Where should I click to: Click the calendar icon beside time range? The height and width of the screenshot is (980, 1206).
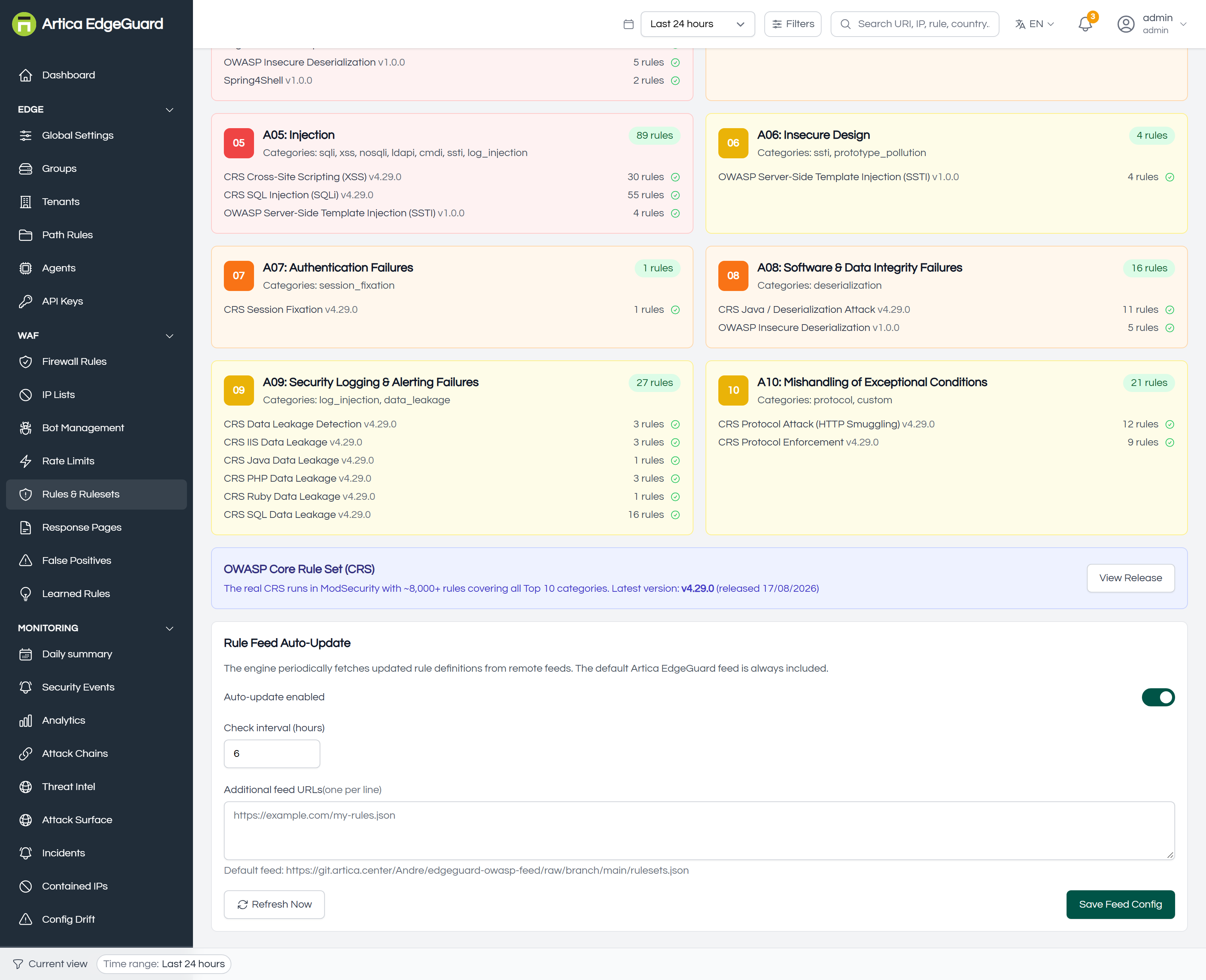coord(628,24)
